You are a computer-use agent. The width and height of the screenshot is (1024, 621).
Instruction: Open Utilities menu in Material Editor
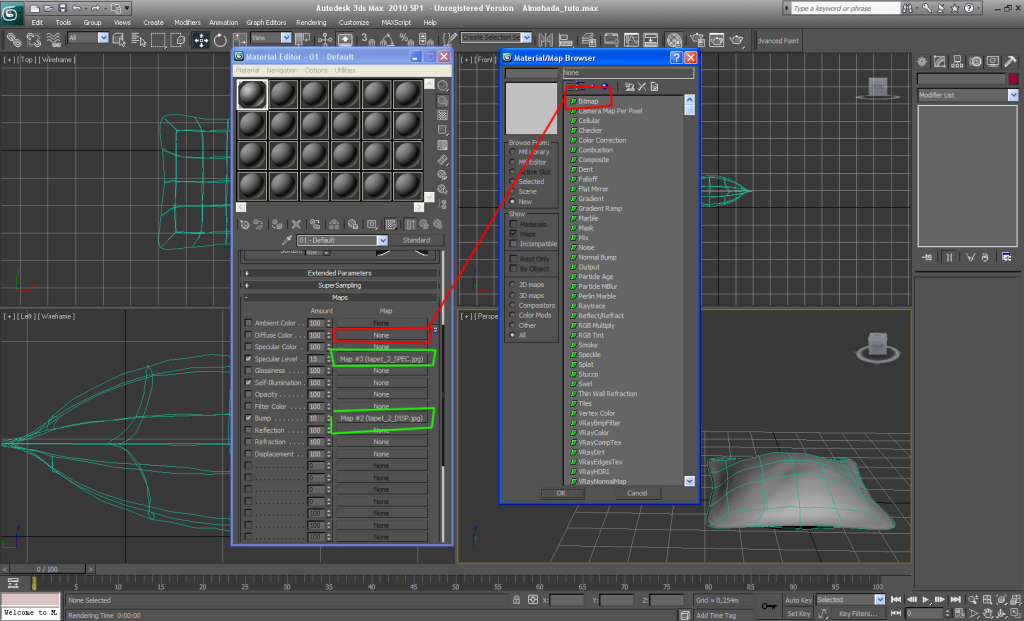click(345, 71)
